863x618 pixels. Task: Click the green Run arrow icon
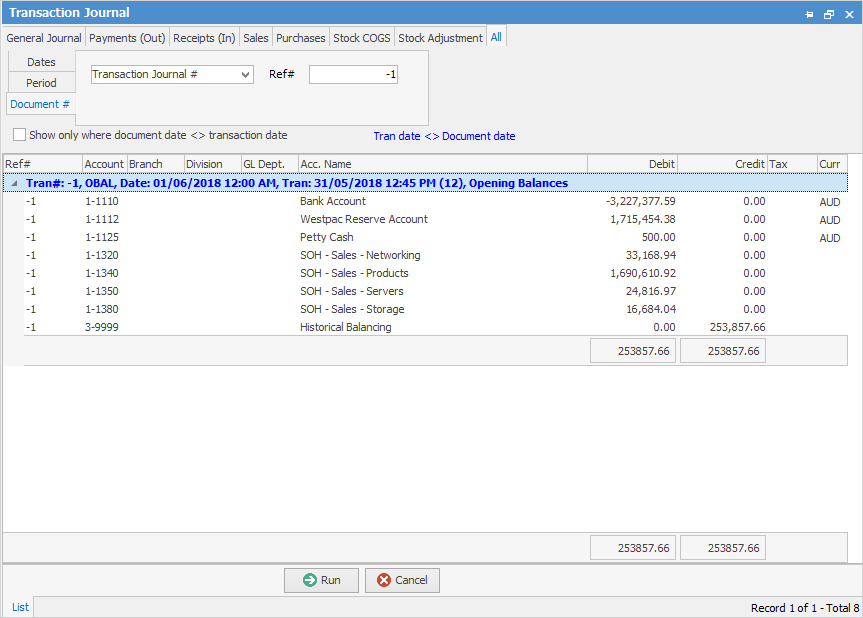point(310,580)
